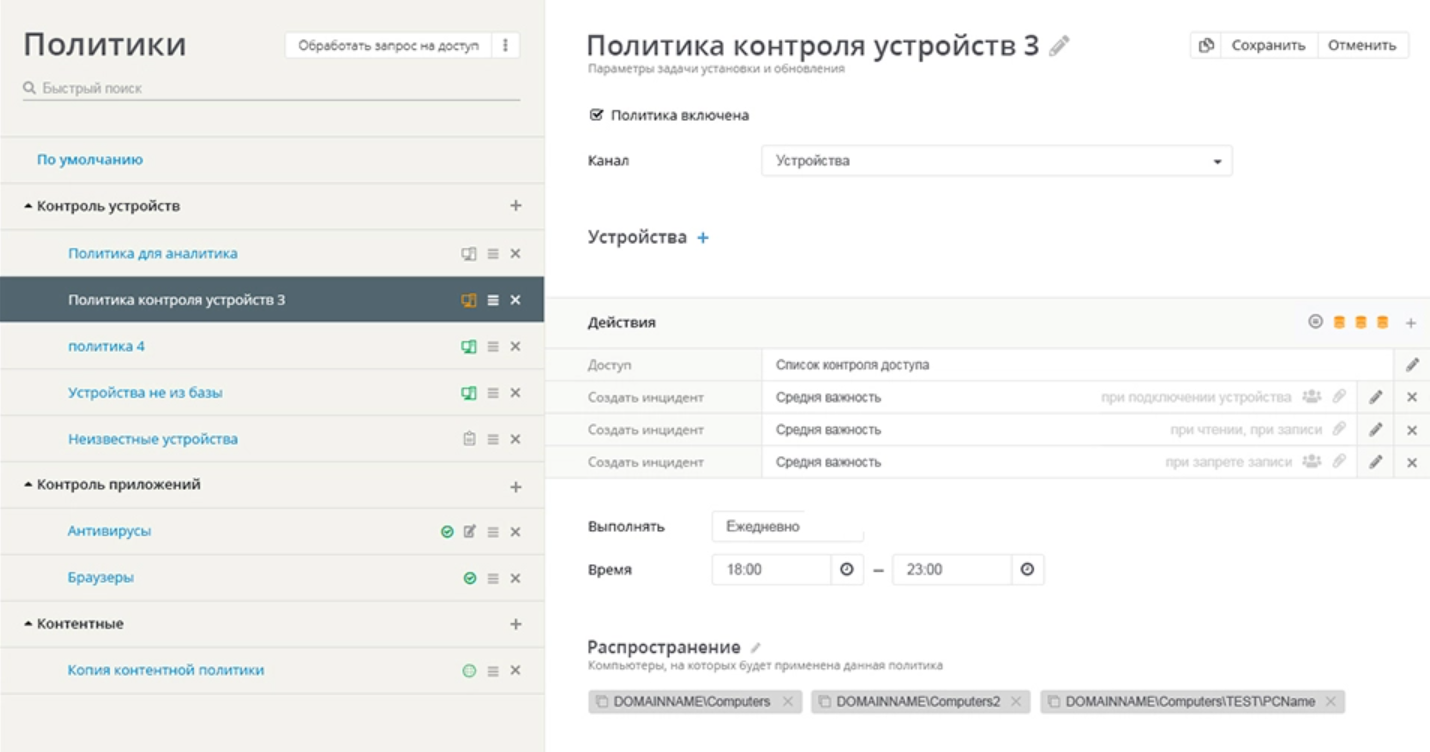Open the copy-history icon next to Сохранить
1430x752 pixels.
point(1206,45)
